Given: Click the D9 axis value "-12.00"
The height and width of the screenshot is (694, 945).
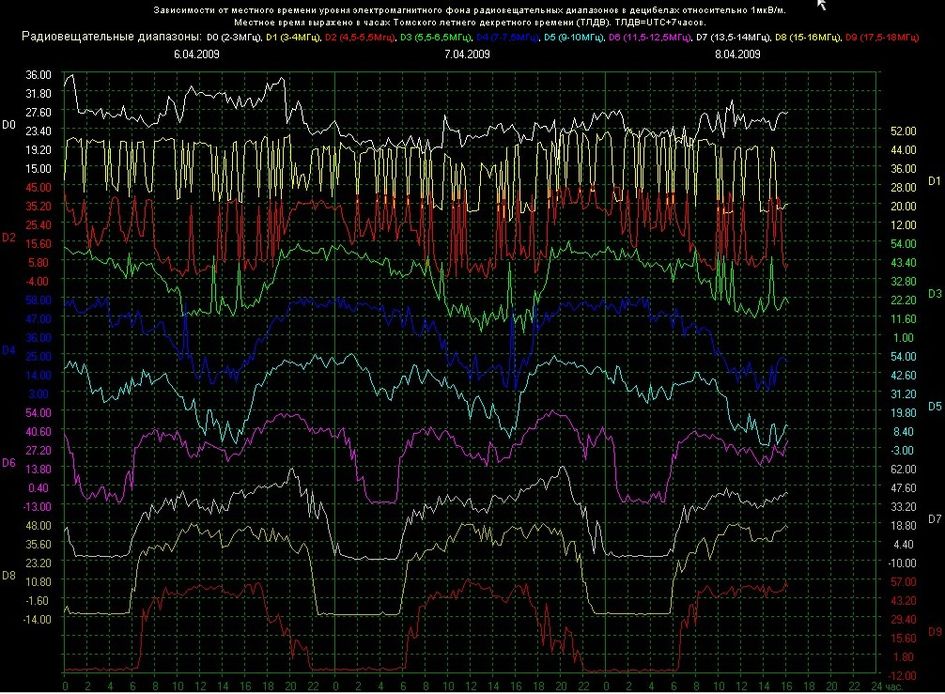Looking at the screenshot, I should pyautogui.click(x=902, y=675).
